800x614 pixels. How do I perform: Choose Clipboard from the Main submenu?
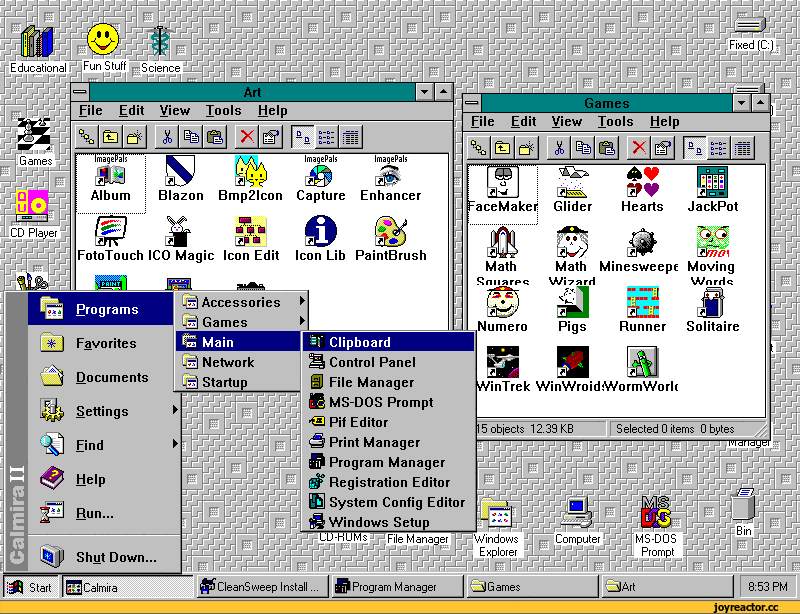[x=389, y=342]
